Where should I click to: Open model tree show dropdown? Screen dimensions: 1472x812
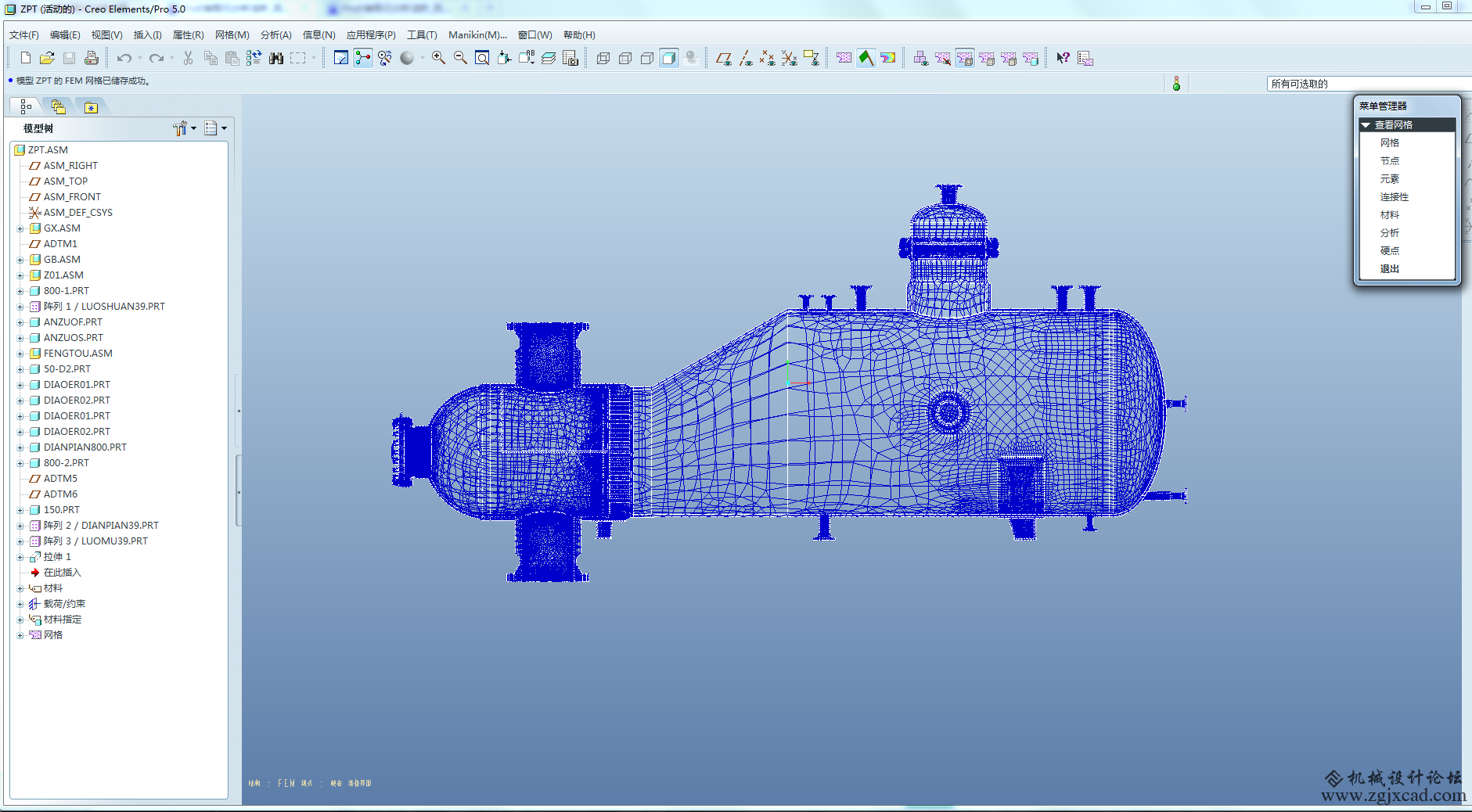(x=216, y=128)
